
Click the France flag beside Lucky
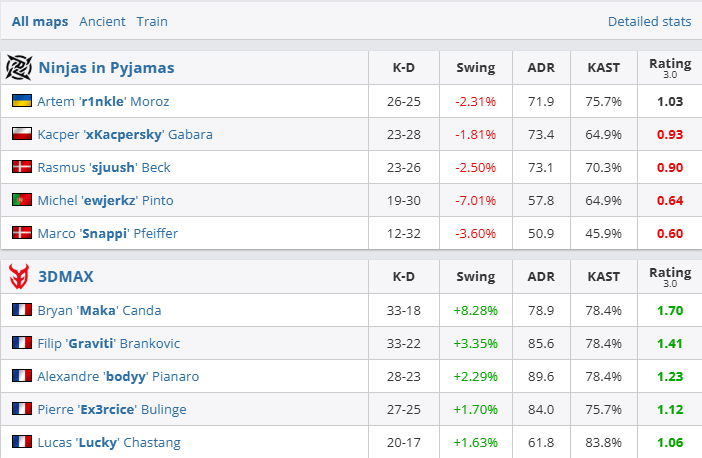coord(21,442)
